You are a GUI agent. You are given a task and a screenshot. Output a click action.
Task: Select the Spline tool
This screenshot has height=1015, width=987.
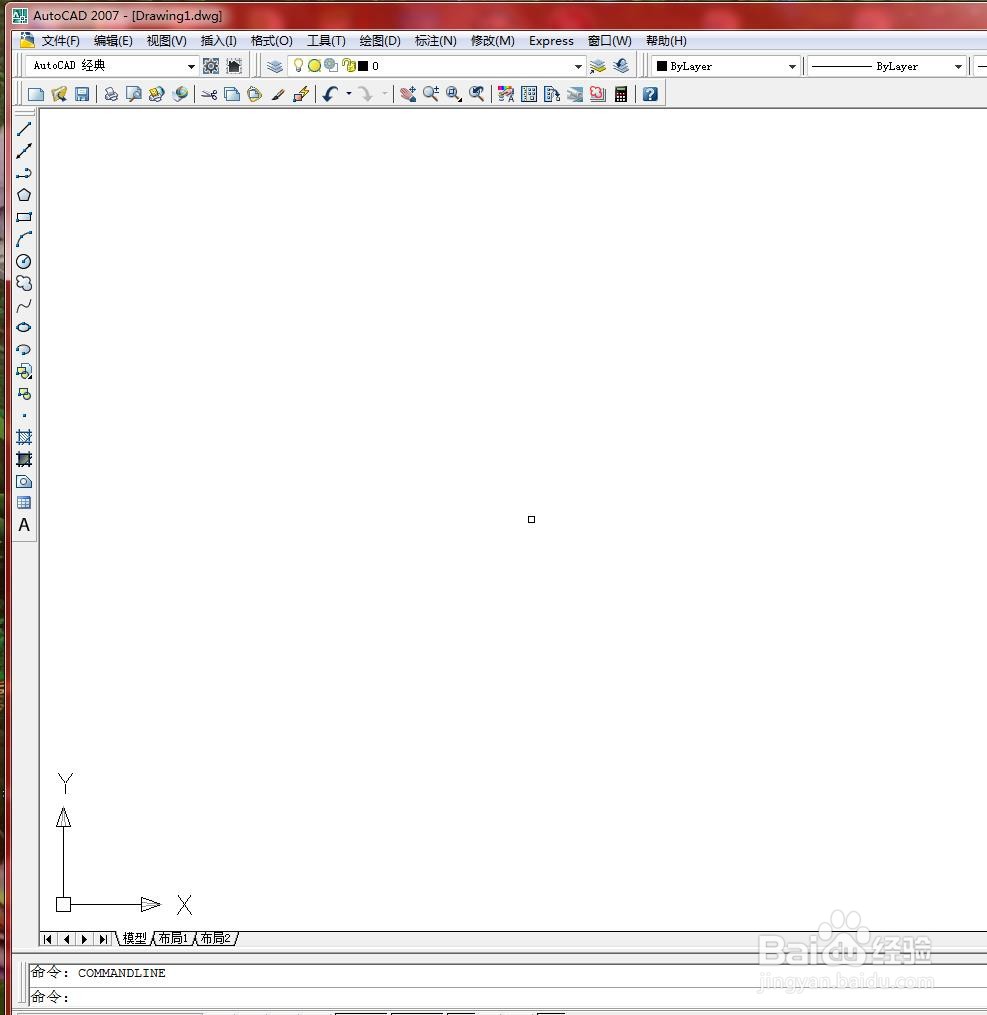pyautogui.click(x=24, y=306)
